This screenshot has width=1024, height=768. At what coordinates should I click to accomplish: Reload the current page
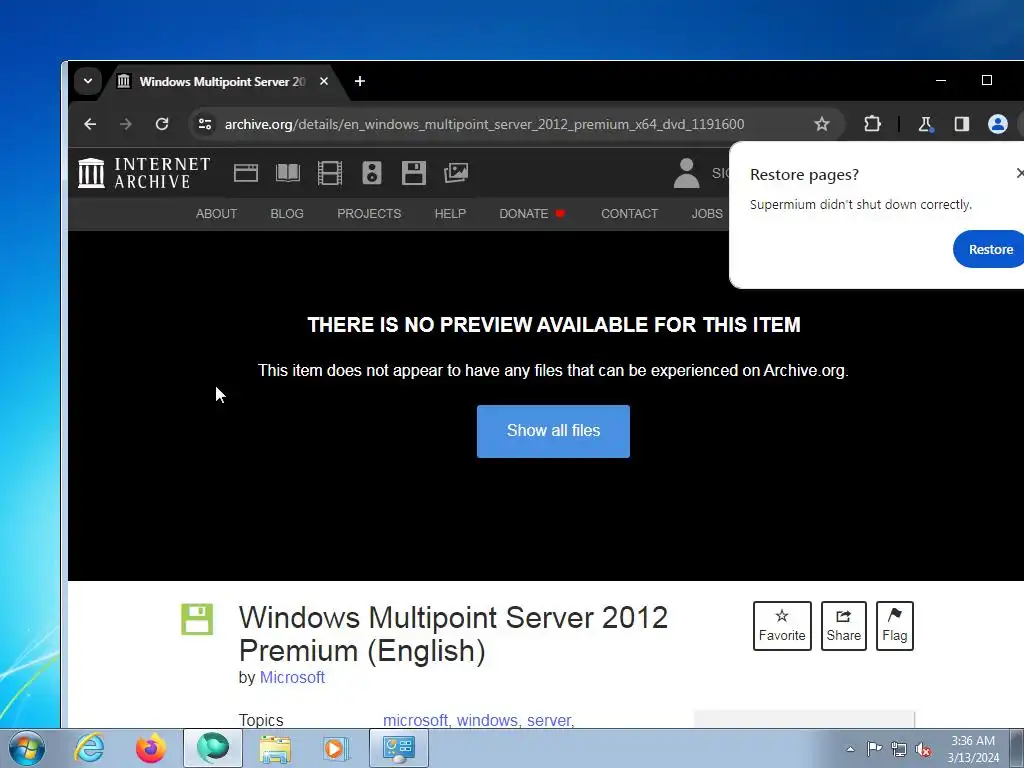point(162,124)
